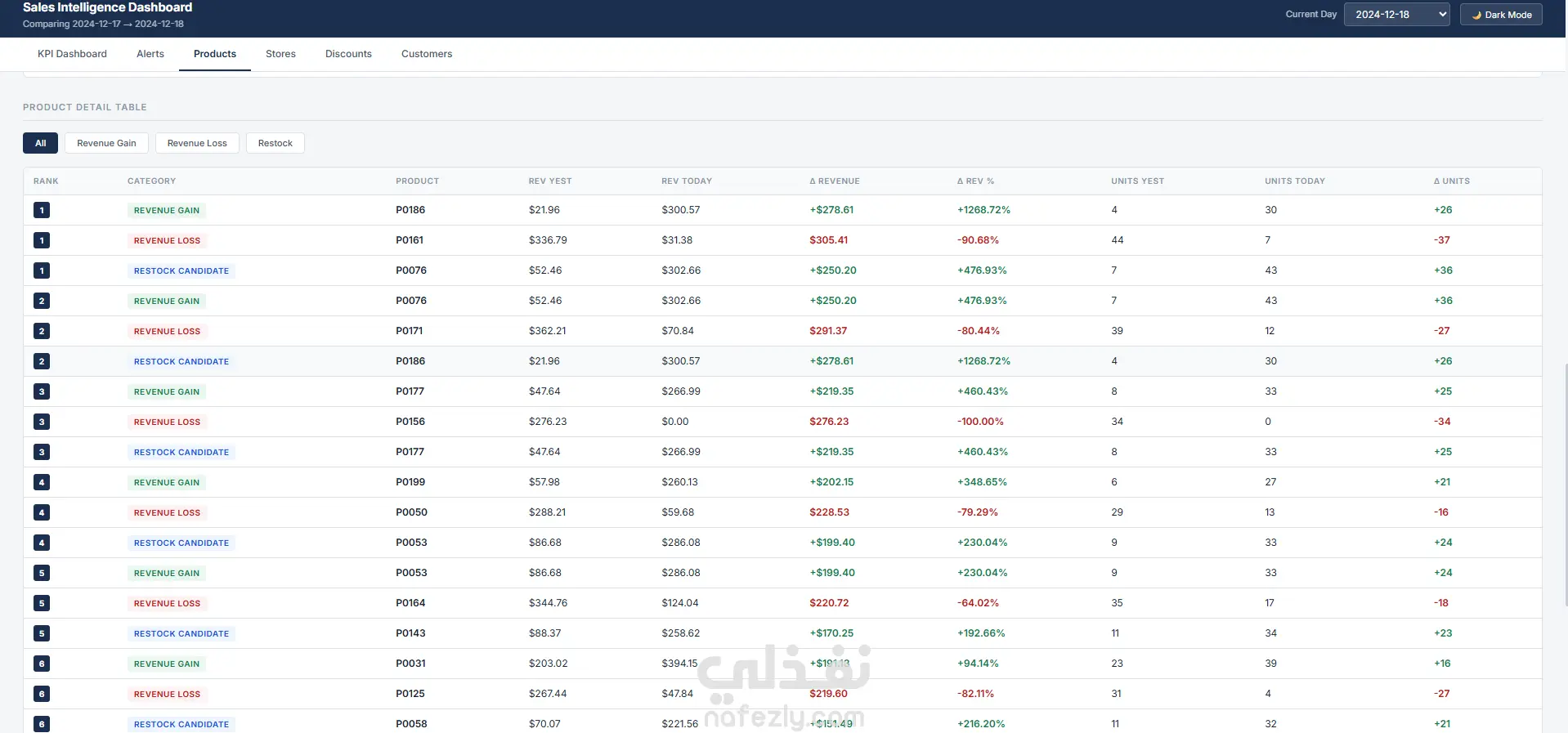
Task: Click rank 1 badge for P0186 row
Action: point(42,210)
